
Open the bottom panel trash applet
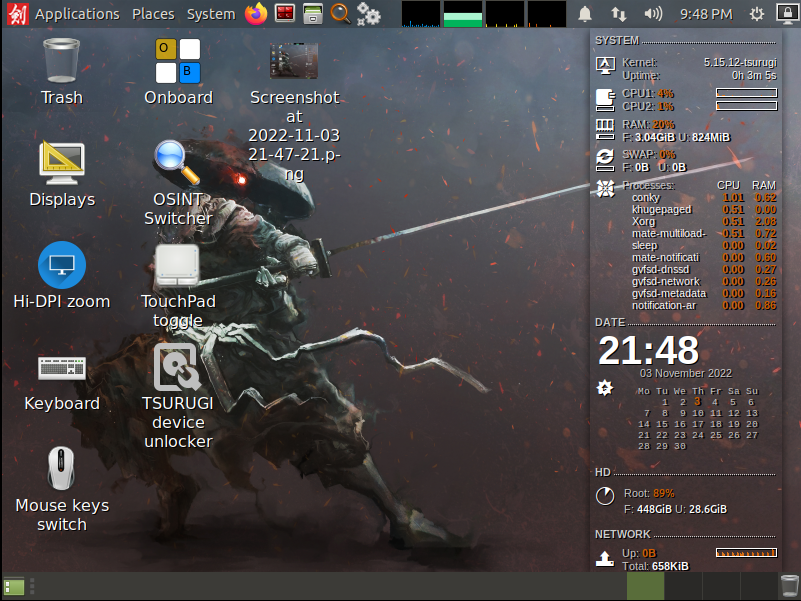(x=790, y=586)
